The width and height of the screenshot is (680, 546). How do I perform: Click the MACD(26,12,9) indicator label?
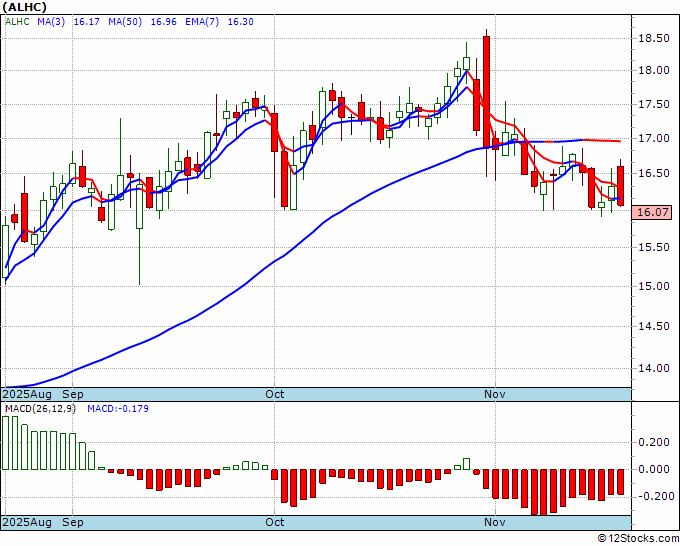click(x=40, y=409)
